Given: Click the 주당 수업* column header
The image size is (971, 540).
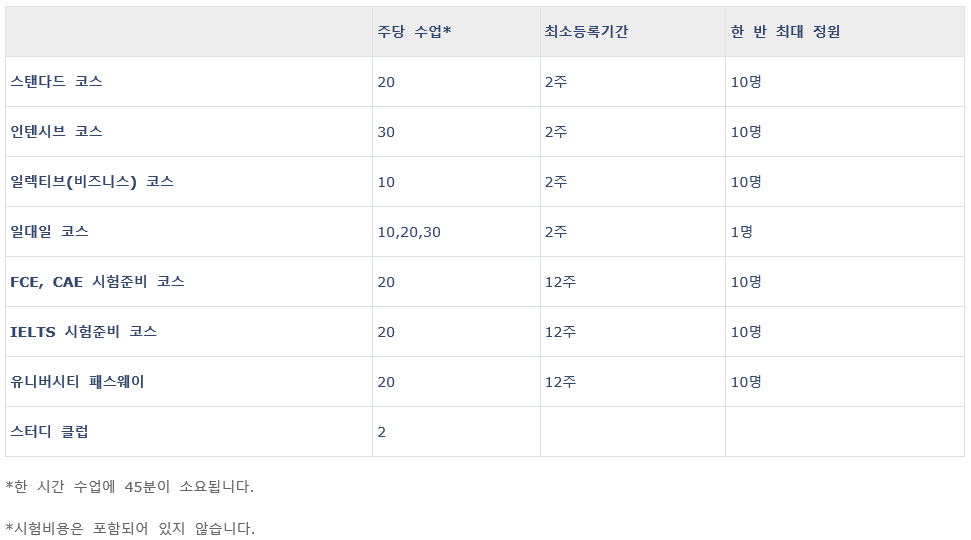Looking at the screenshot, I should point(414,32).
